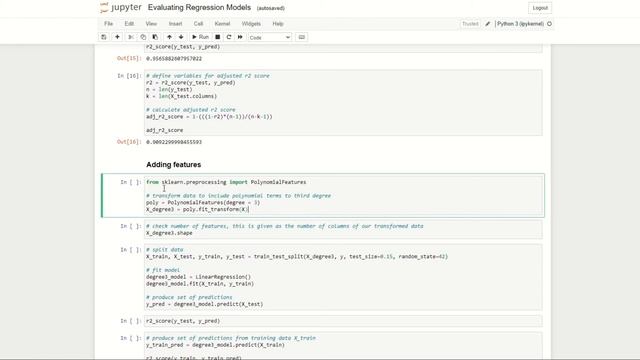Image resolution: width=640 pixels, height=360 pixels.
Task: Move selected cell up arrow
Action: point(169,37)
